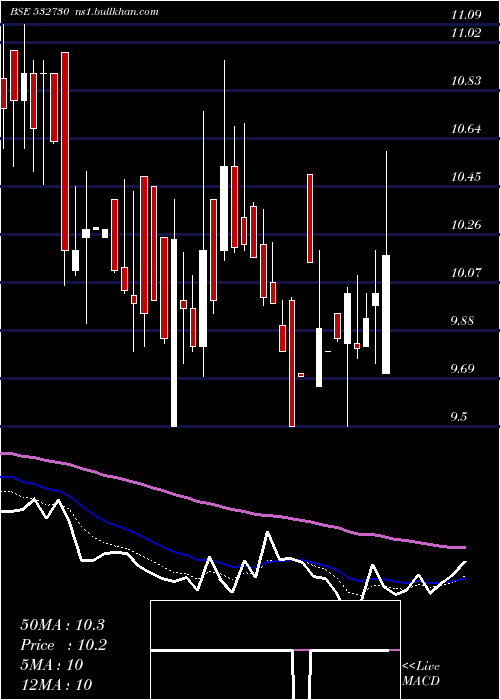This screenshot has height=700, width=500.
Task: Click the 10.07 price axis label
Action: (x=466, y=273)
